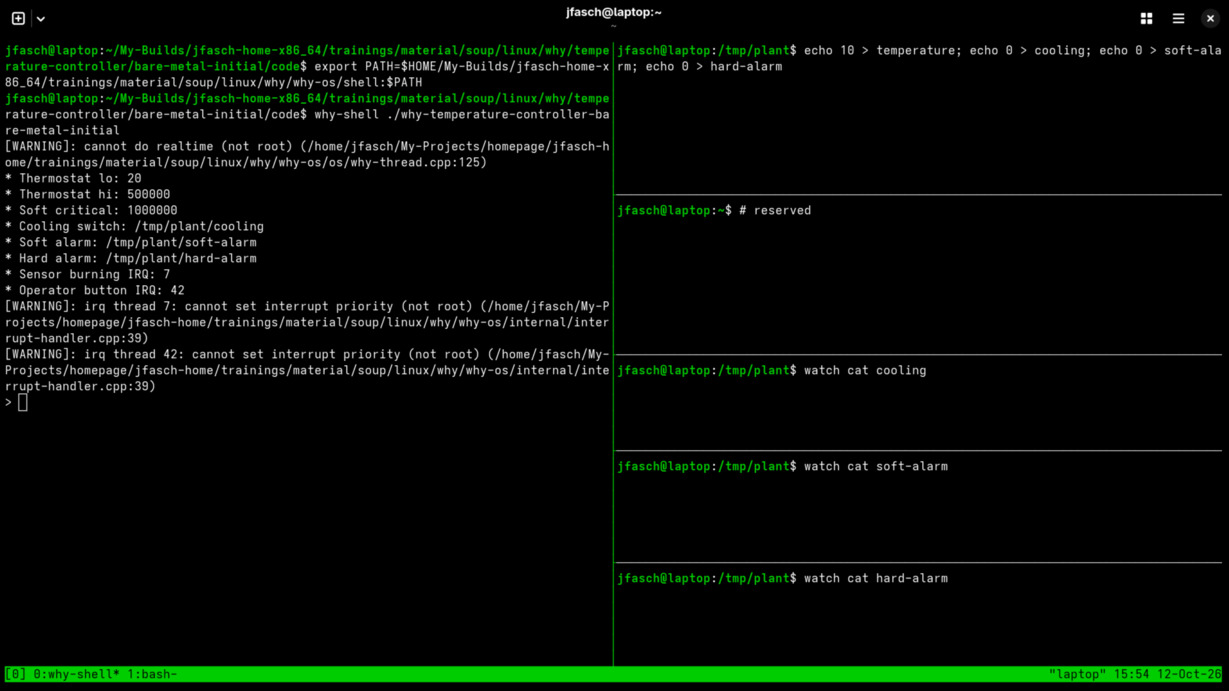
Task: Click the "laptop" hostname in status bar
Action: pyautogui.click(x=1078, y=674)
